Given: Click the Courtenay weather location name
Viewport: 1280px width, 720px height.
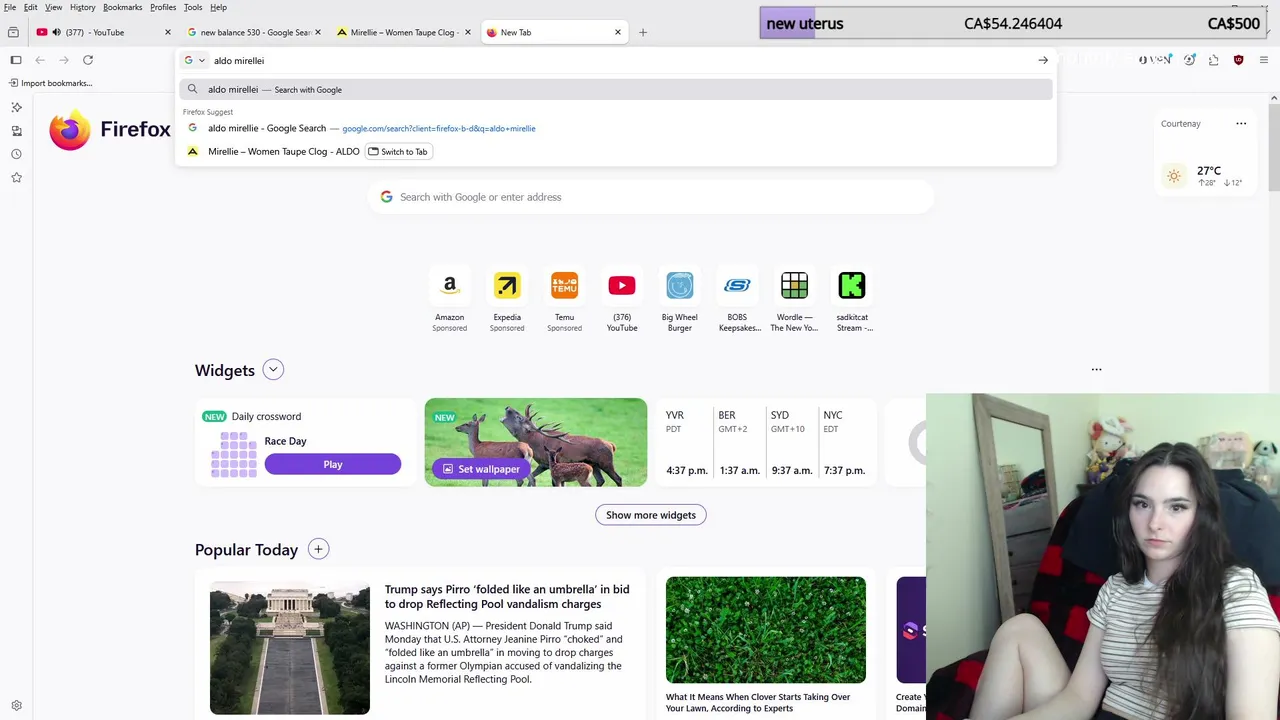Looking at the screenshot, I should tap(1181, 124).
